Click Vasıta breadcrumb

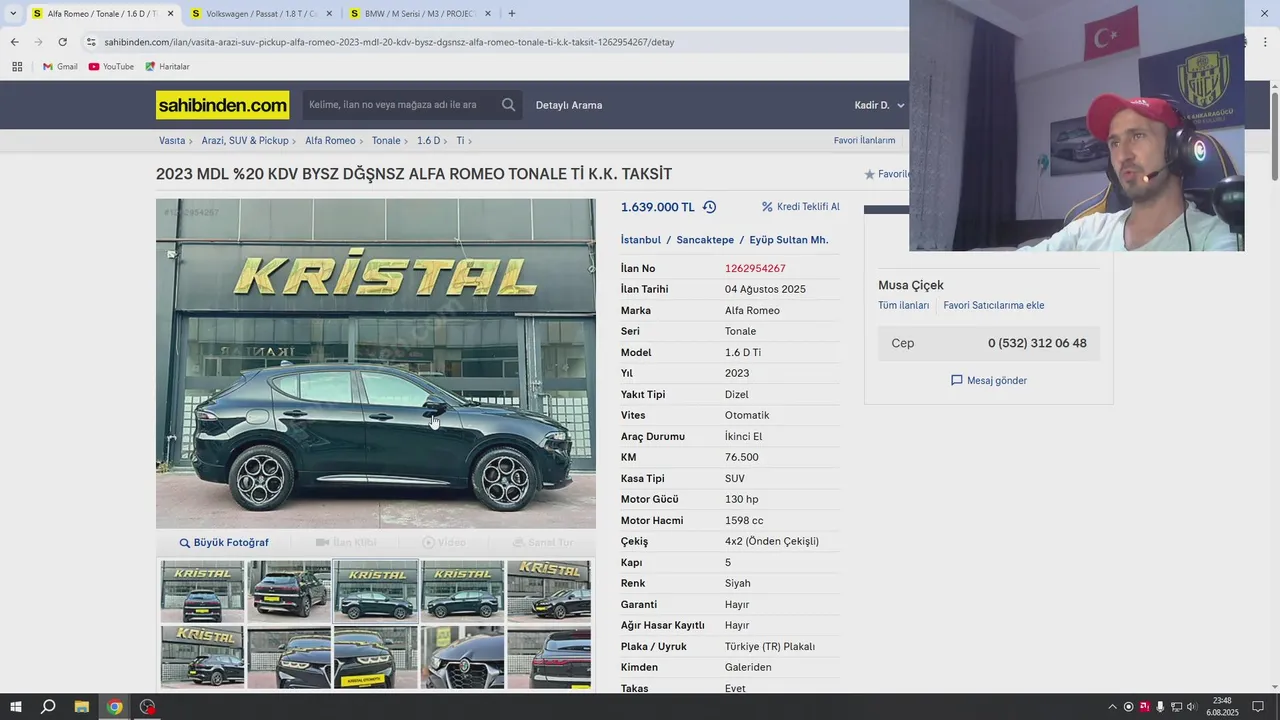[172, 141]
